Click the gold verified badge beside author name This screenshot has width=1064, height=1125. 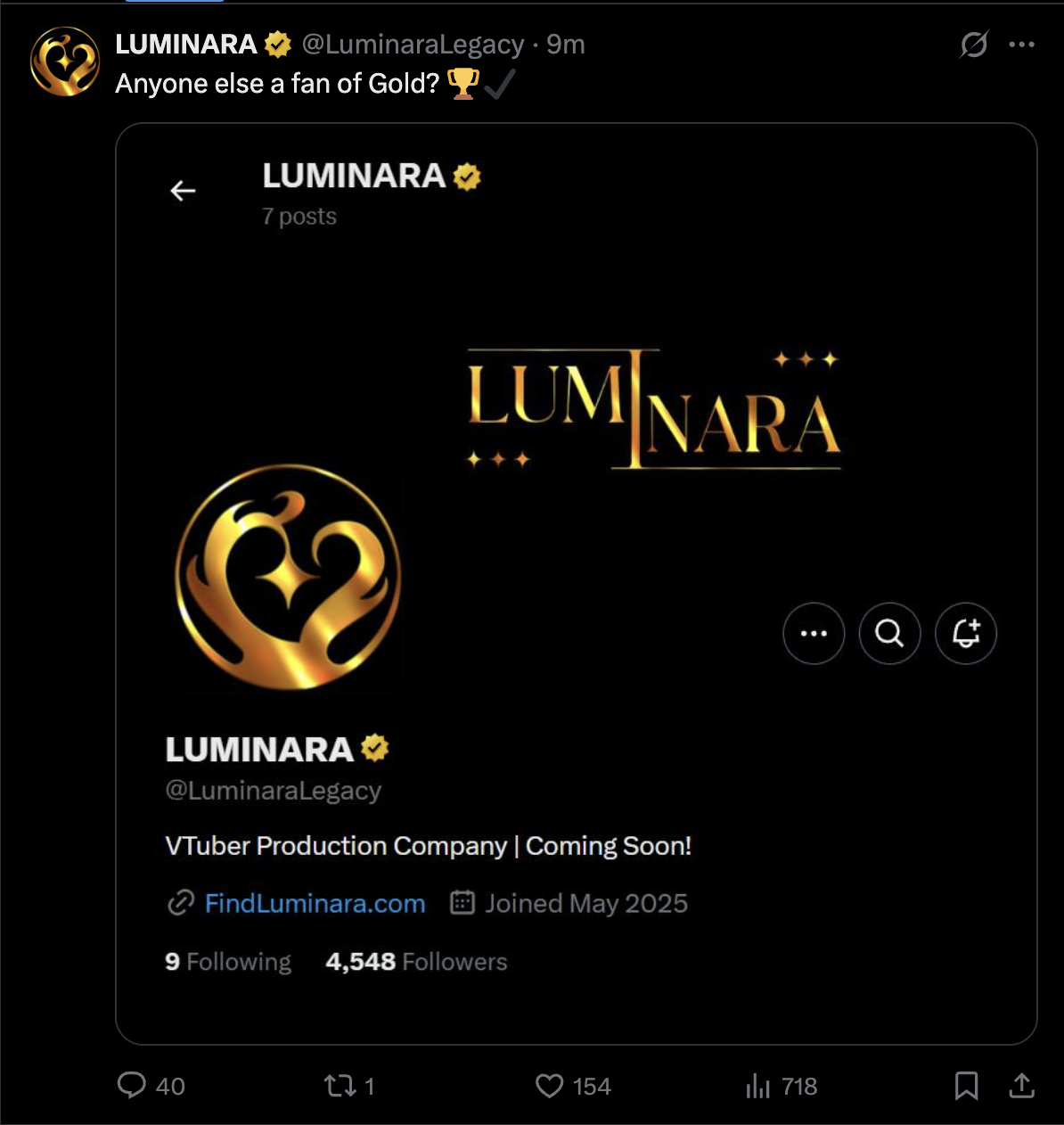[278, 44]
